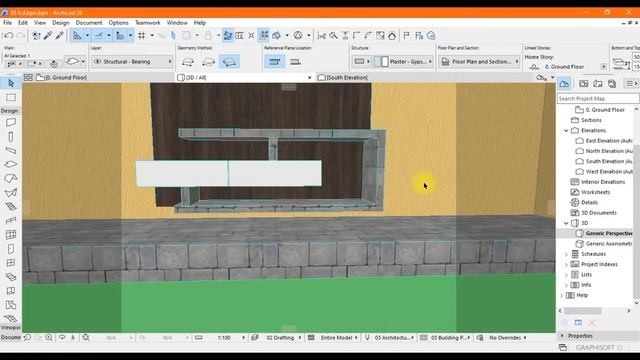The image size is (640, 360).
Task: Click the Inject Parameters syringe icon
Action: coord(60,36)
